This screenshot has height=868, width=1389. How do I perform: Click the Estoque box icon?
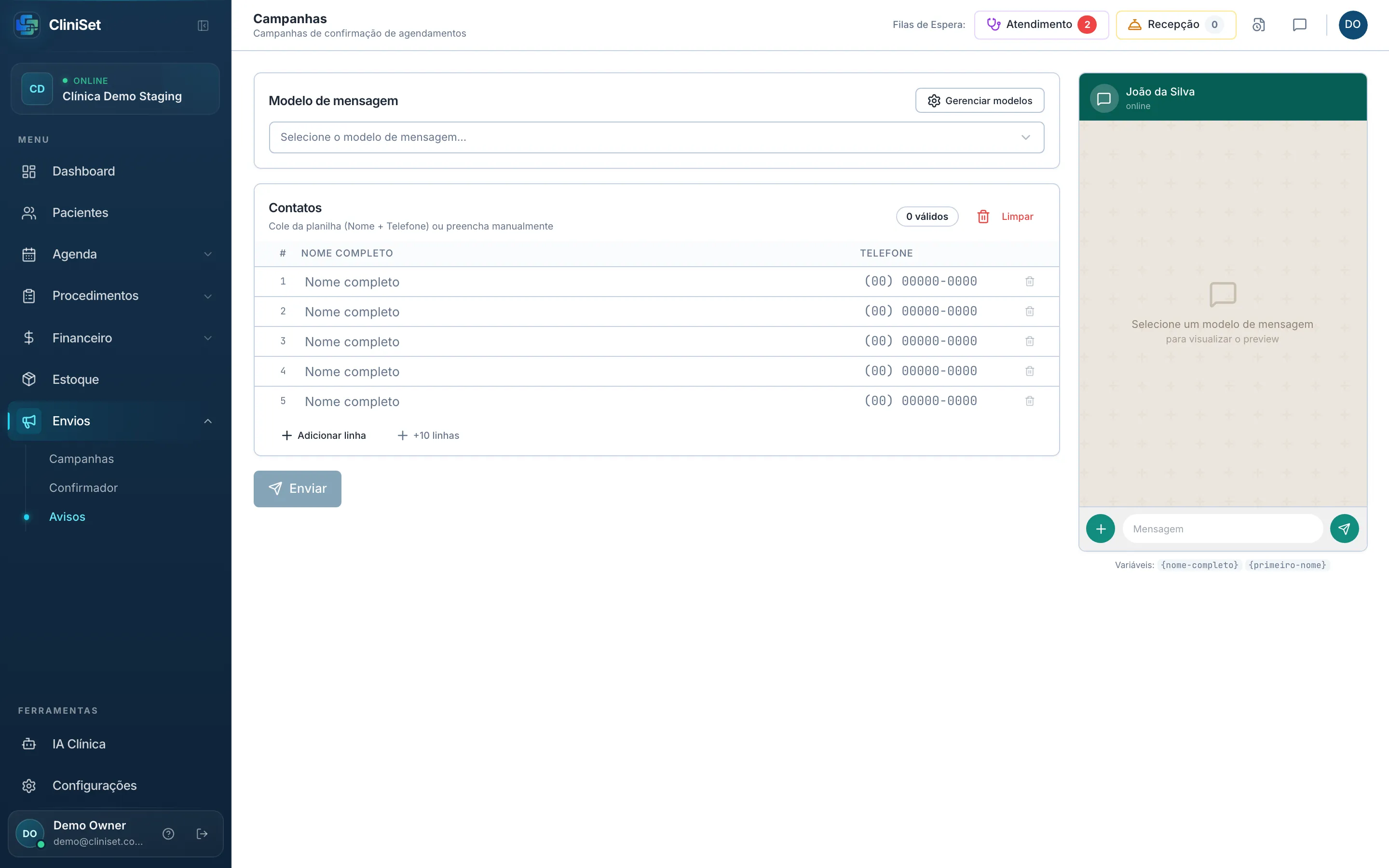pyautogui.click(x=29, y=379)
